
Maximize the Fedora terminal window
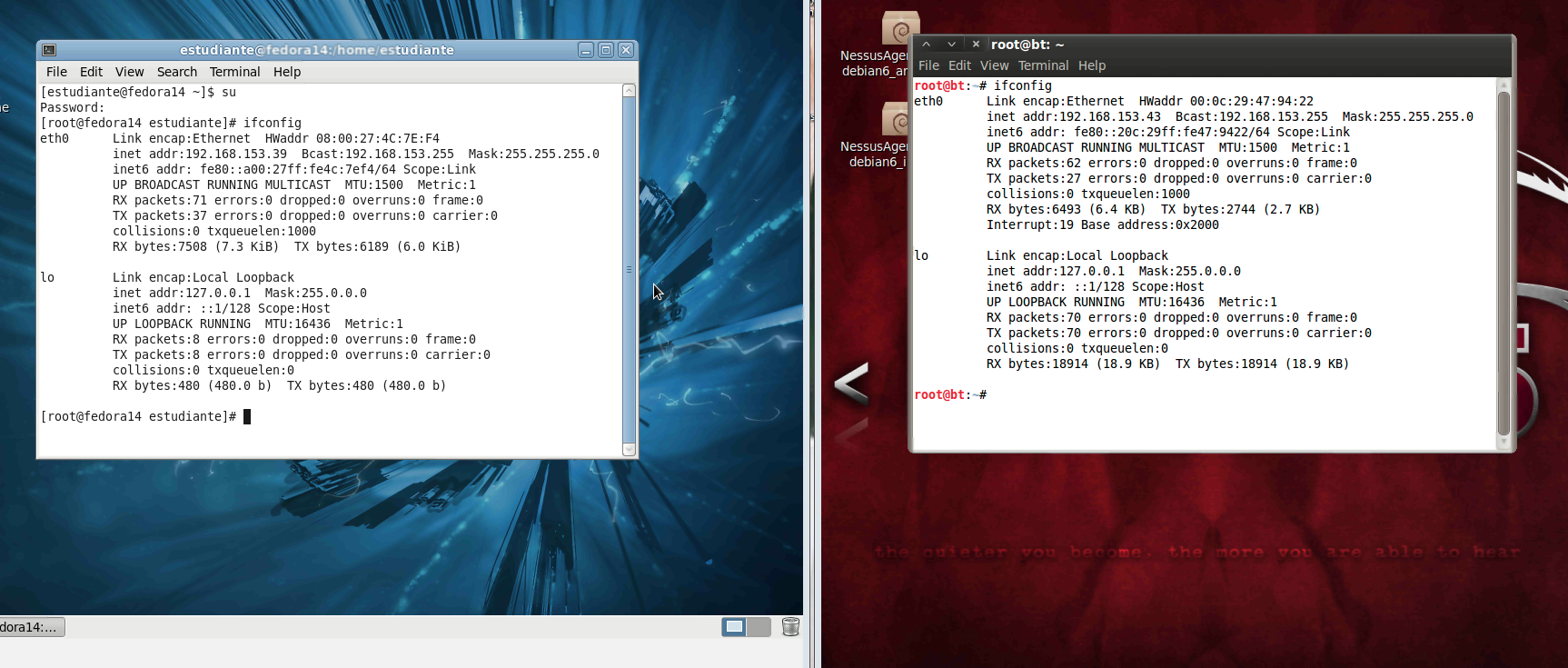pos(606,50)
